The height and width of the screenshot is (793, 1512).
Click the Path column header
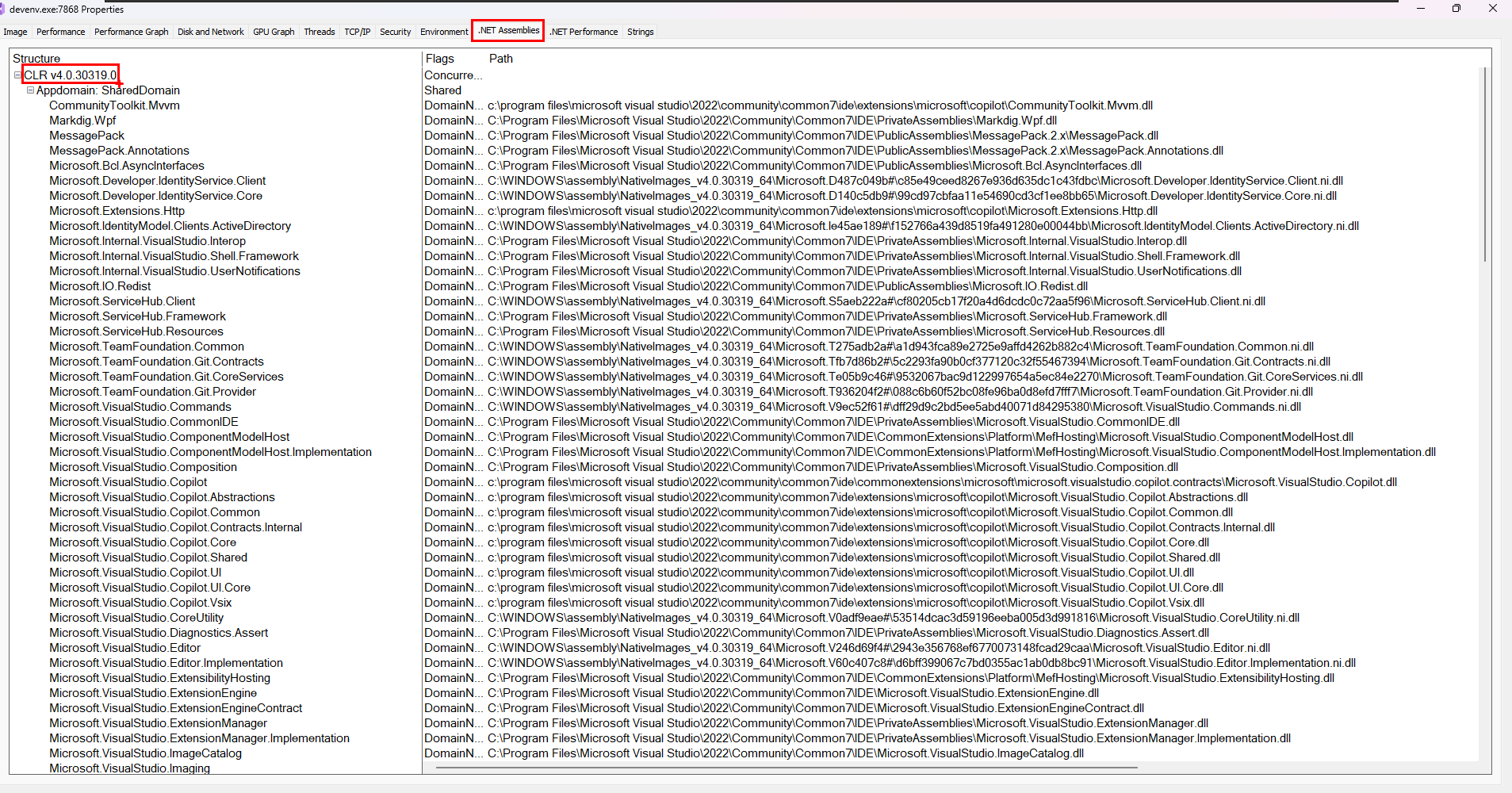(500, 59)
